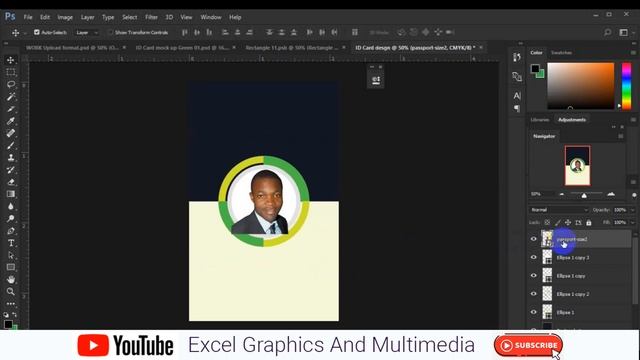Select the Rectangular Marquee tool

[x=11, y=72]
